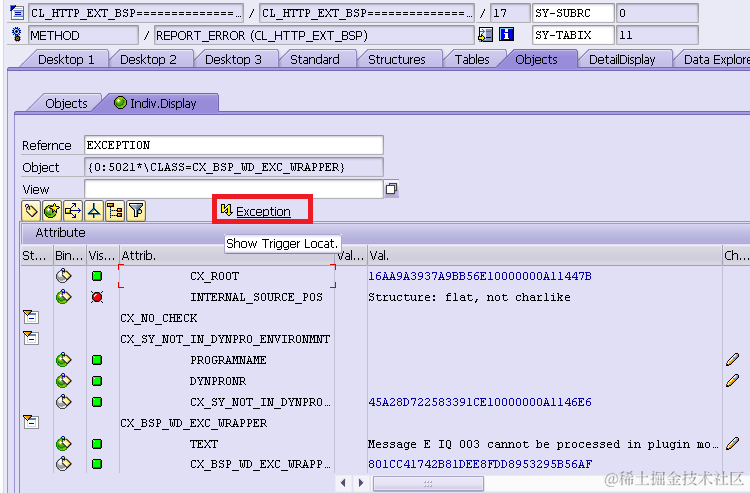Image resolution: width=750 pixels, height=493 pixels.
Task: Click the yellow tag icon in the object toolbar
Action: pos(31,210)
